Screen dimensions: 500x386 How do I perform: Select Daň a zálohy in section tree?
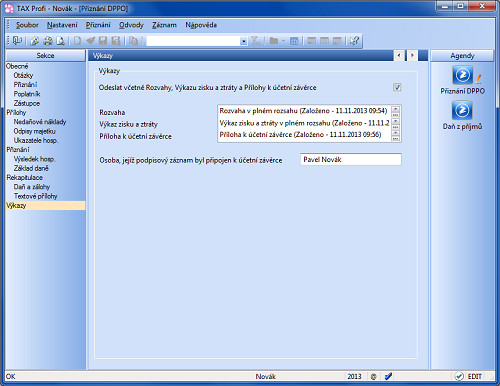[x=32, y=187]
